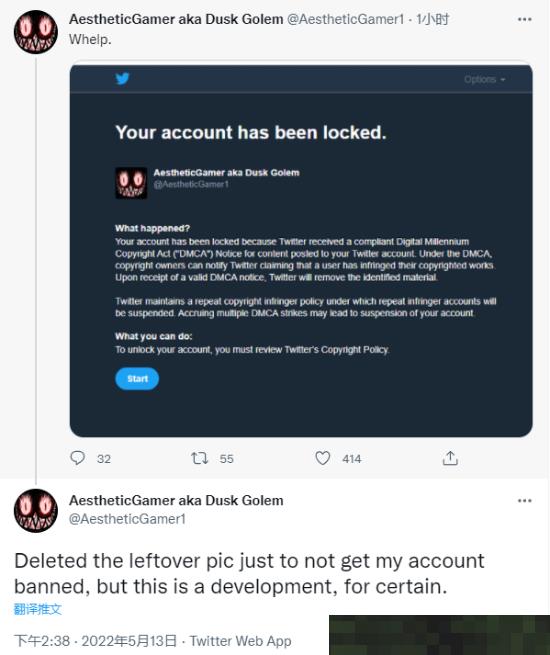Image resolution: width=550 pixels, height=655 pixels.
Task: Click the second tweet's profile avatar
Action: click(x=36, y=510)
